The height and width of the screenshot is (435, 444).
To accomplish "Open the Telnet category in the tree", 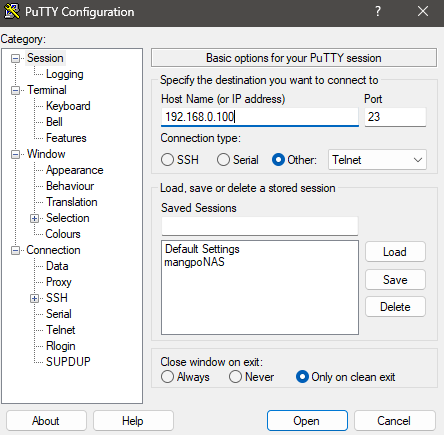I will (x=61, y=330).
